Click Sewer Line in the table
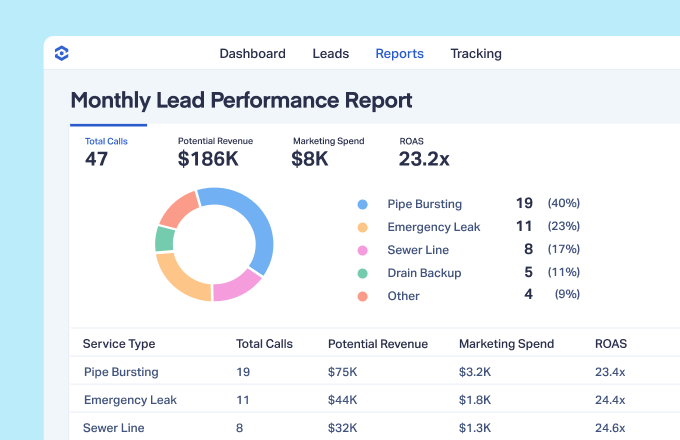Image resolution: width=680 pixels, height=440 pixels. coord(114,428)
